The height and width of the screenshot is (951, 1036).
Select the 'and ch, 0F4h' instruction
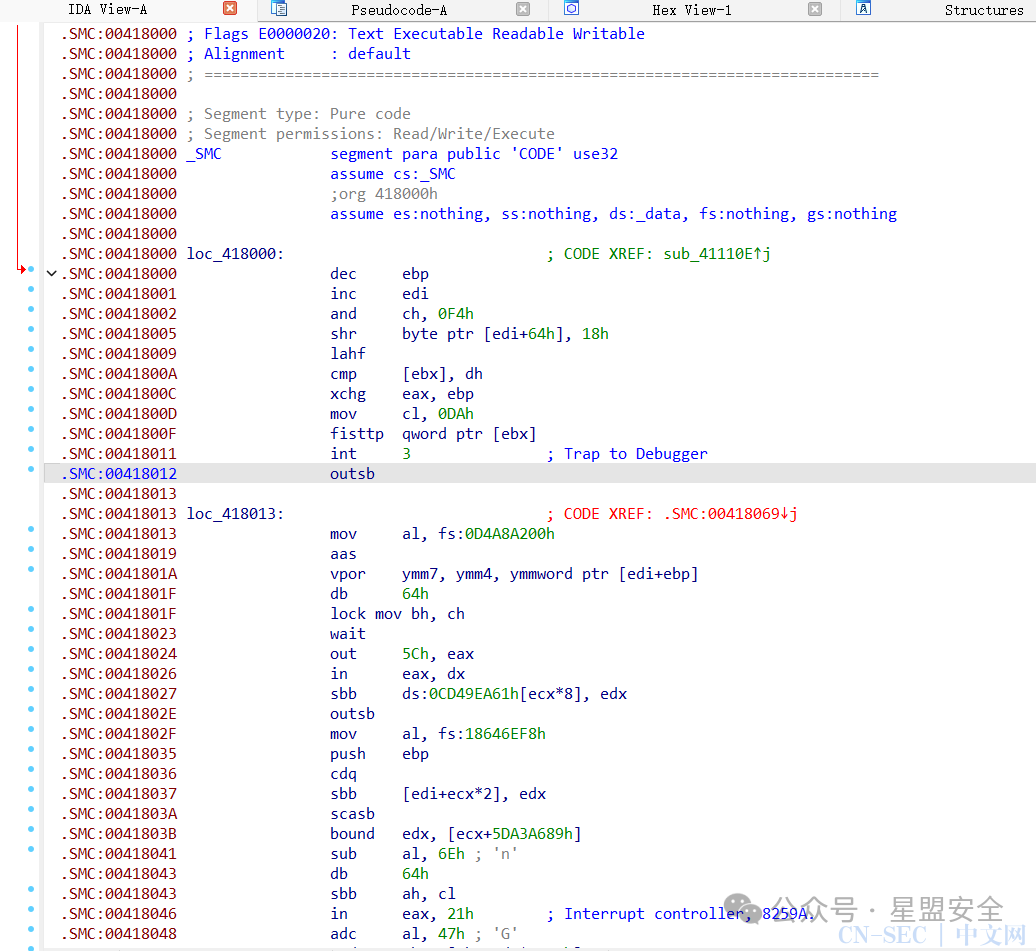click(x=402, y=313)
